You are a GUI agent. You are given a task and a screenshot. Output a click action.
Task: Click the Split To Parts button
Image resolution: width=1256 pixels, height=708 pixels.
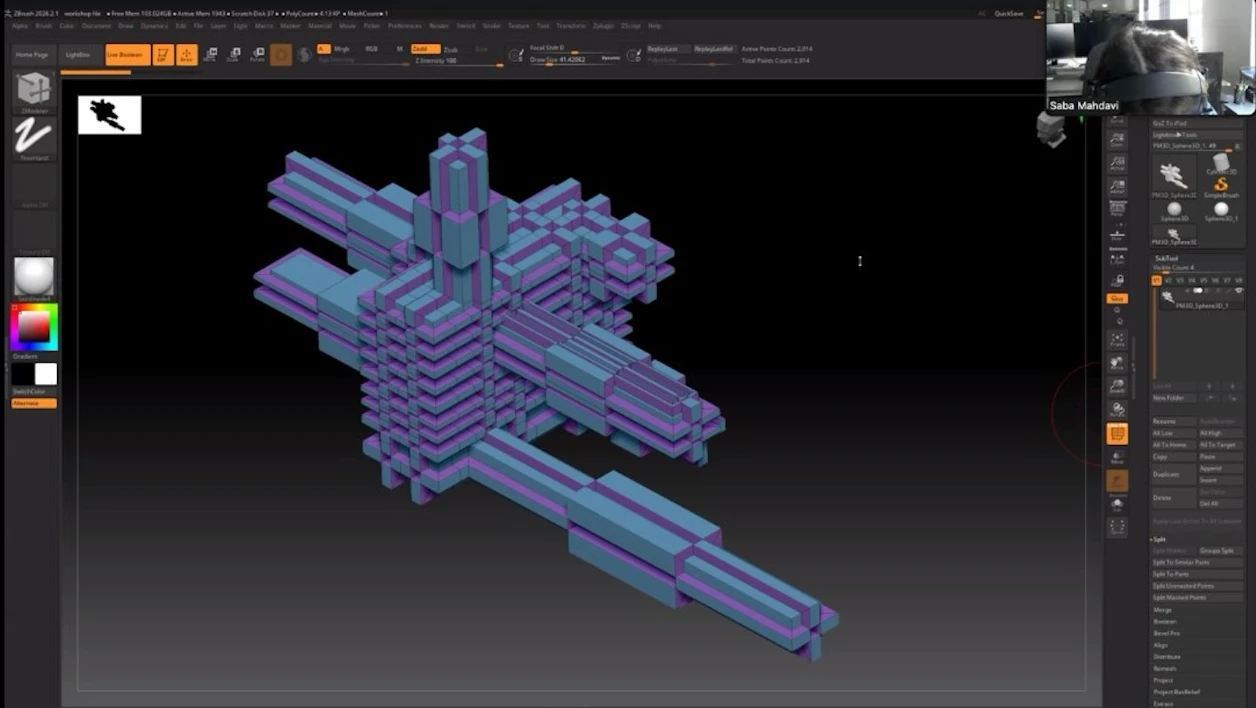pos(1197,574)
